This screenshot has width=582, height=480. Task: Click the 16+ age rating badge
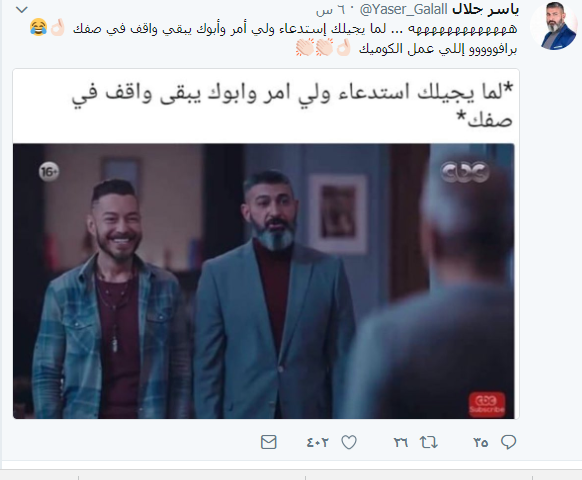[x=49, y=172]
